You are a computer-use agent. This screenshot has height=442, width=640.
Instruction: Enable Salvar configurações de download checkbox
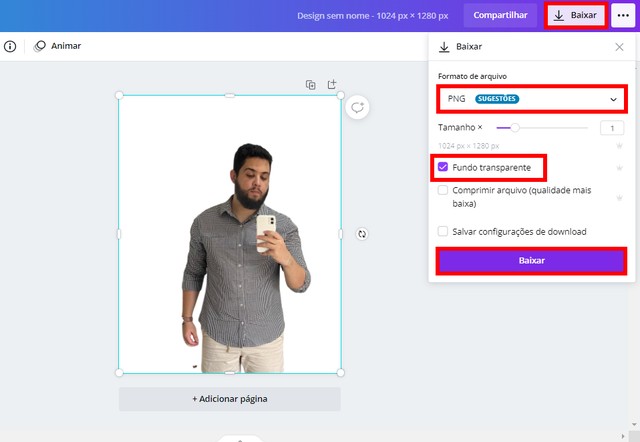443,231
